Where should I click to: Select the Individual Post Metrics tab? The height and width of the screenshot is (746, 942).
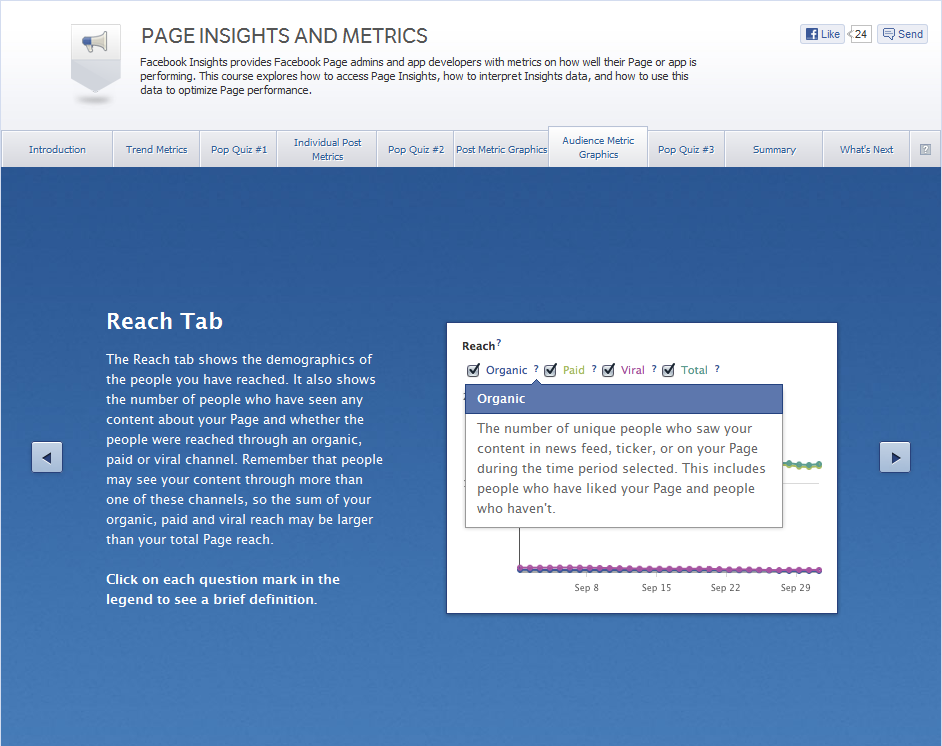coord(327,149)
